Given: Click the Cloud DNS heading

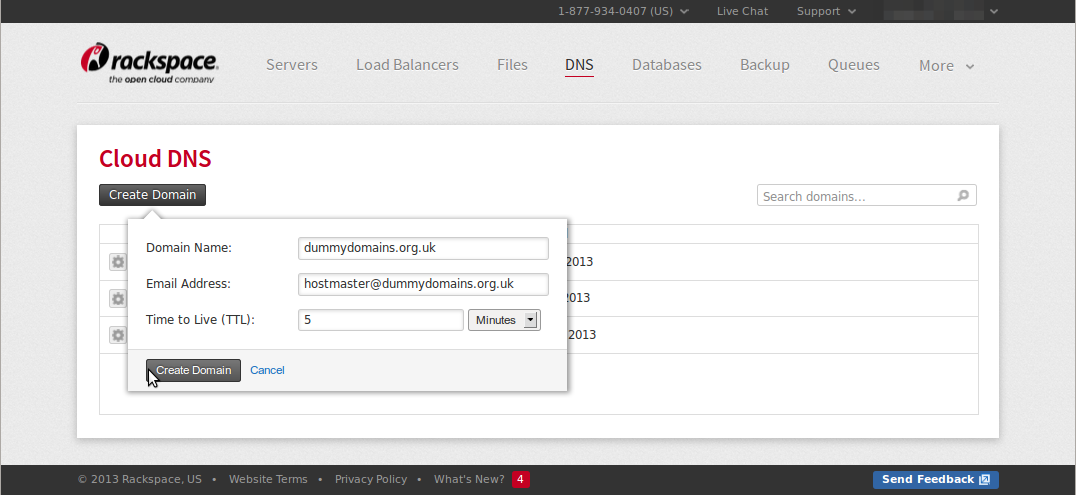Looking at the screenshot, I should pyautogui.click(x=155, y=159).
